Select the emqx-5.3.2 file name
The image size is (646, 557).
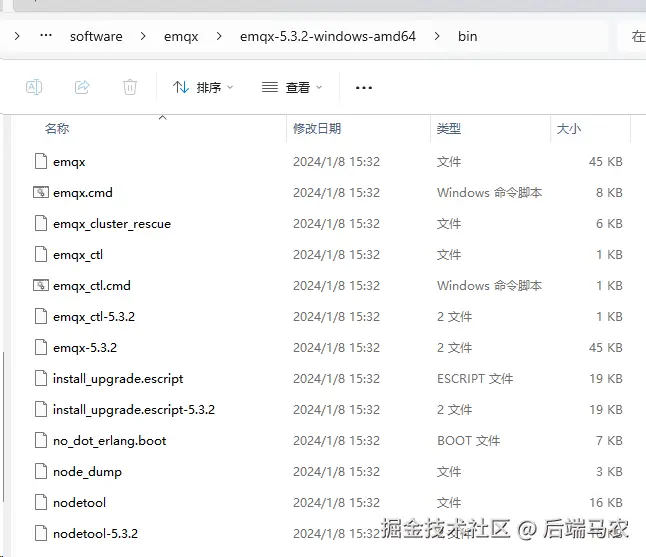click(85, 348)
